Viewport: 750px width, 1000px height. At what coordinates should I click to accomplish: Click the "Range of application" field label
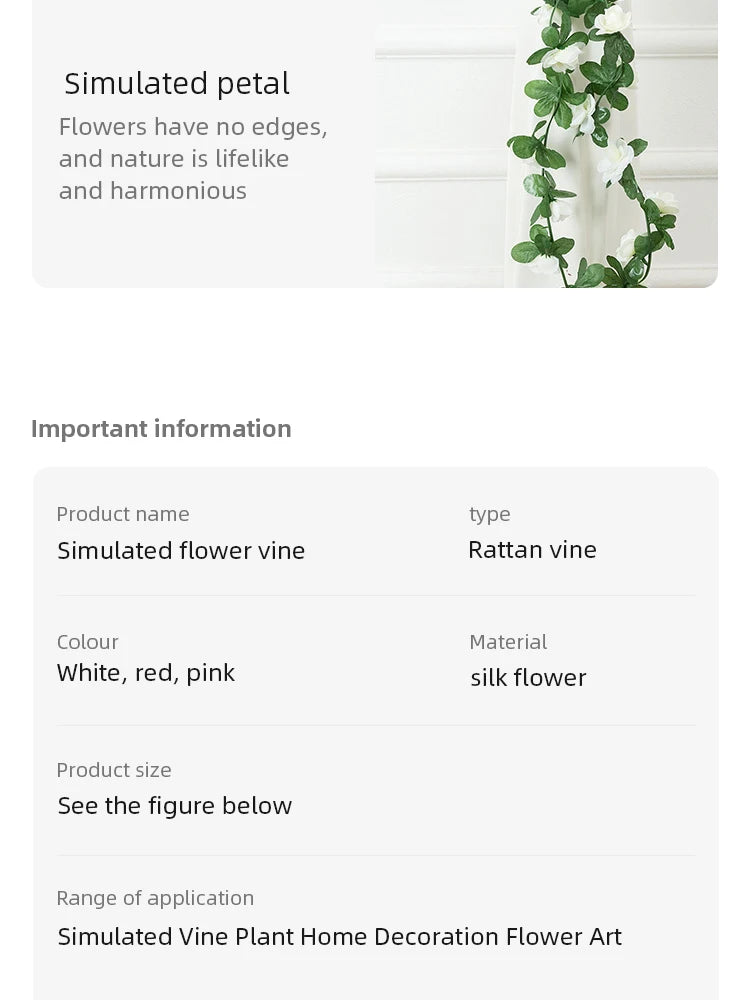tap(155, 898)
